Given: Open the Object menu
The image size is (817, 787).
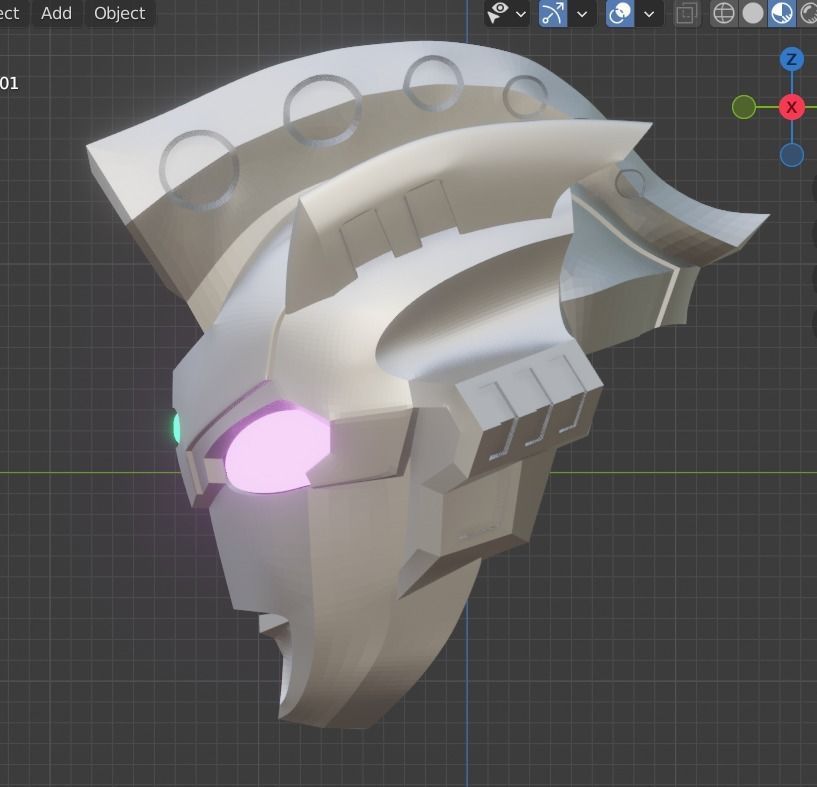Looking at the screenshot, I should pos(119,13).
